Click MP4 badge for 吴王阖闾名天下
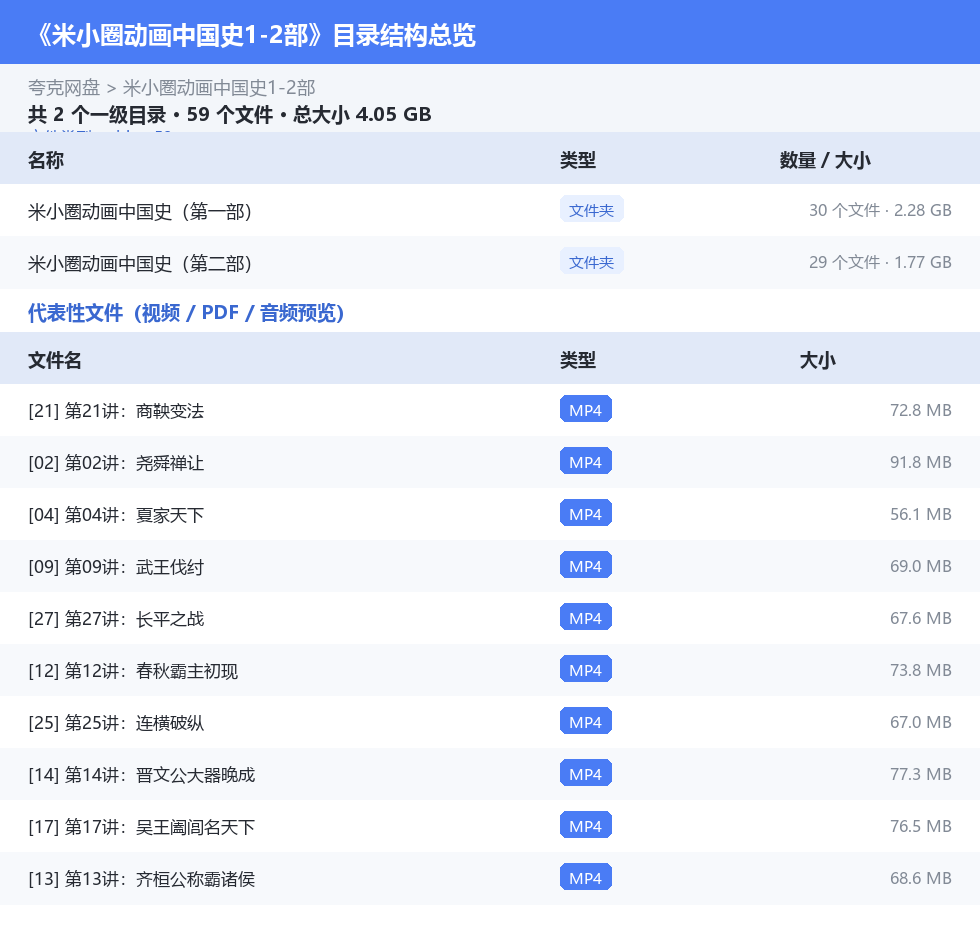 (586, 825)
